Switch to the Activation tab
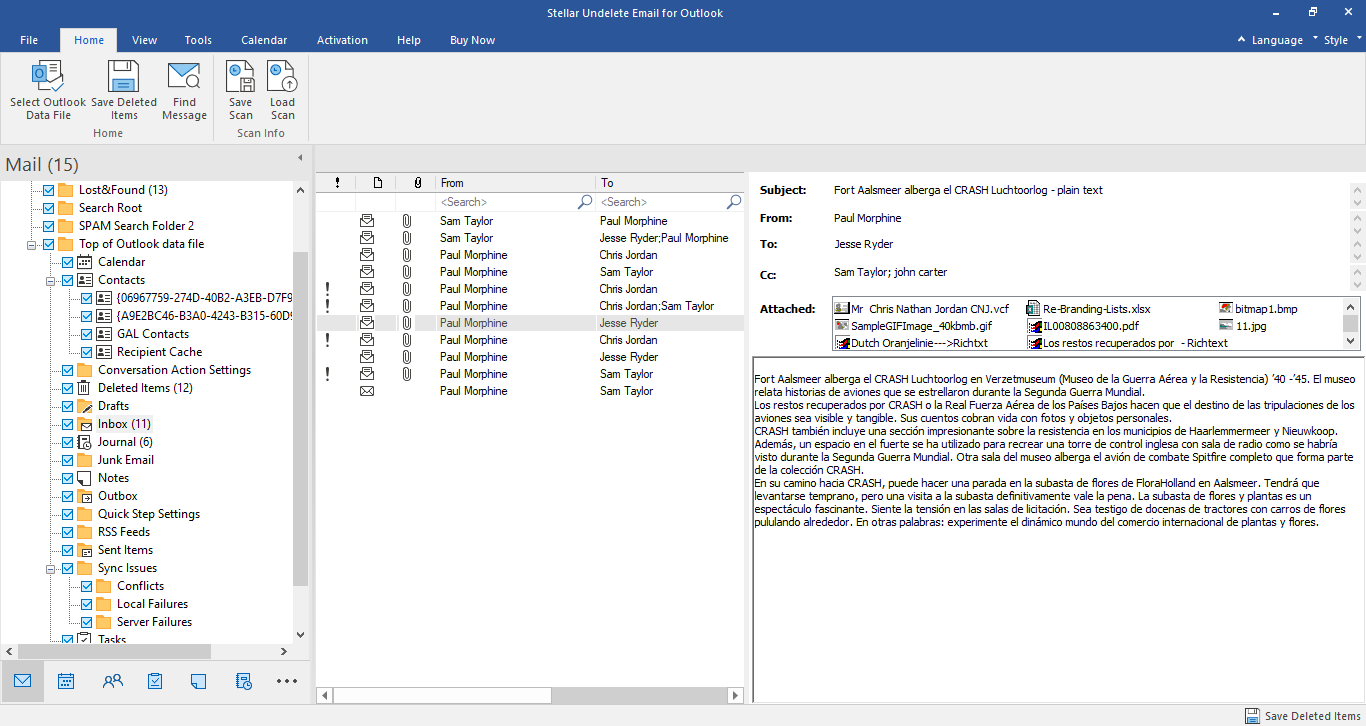 click(x=342, y=40)
